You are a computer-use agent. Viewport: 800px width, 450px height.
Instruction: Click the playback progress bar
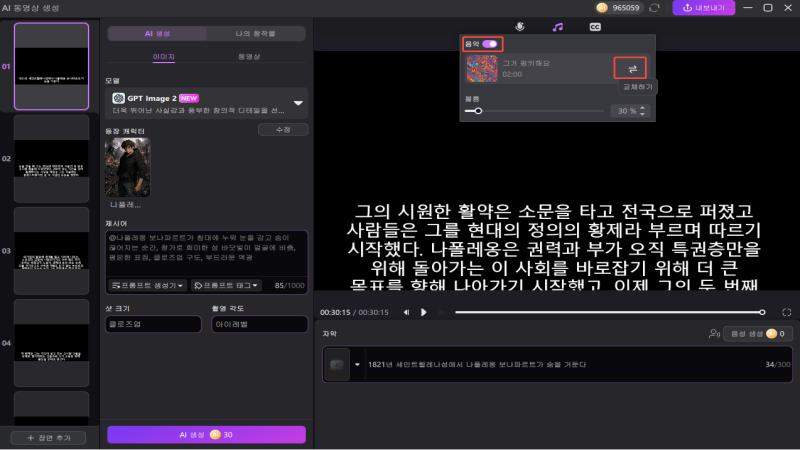(x=609, y=312)
